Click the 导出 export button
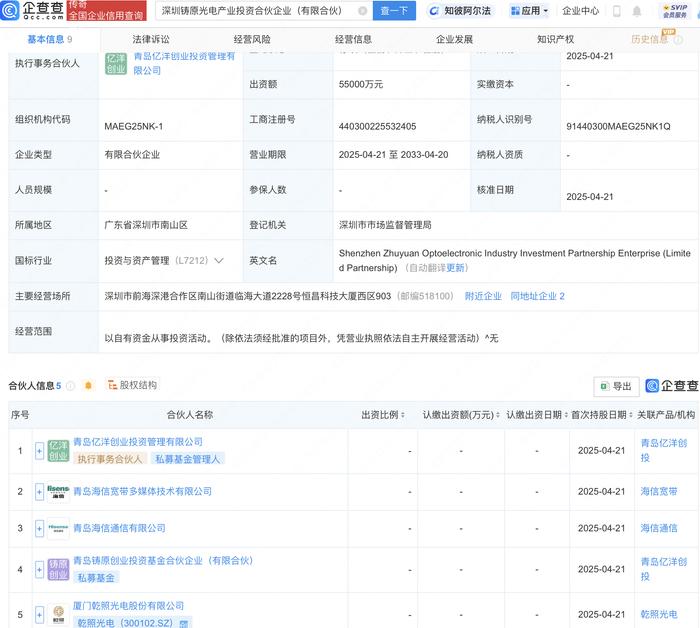 coord(617,386)
